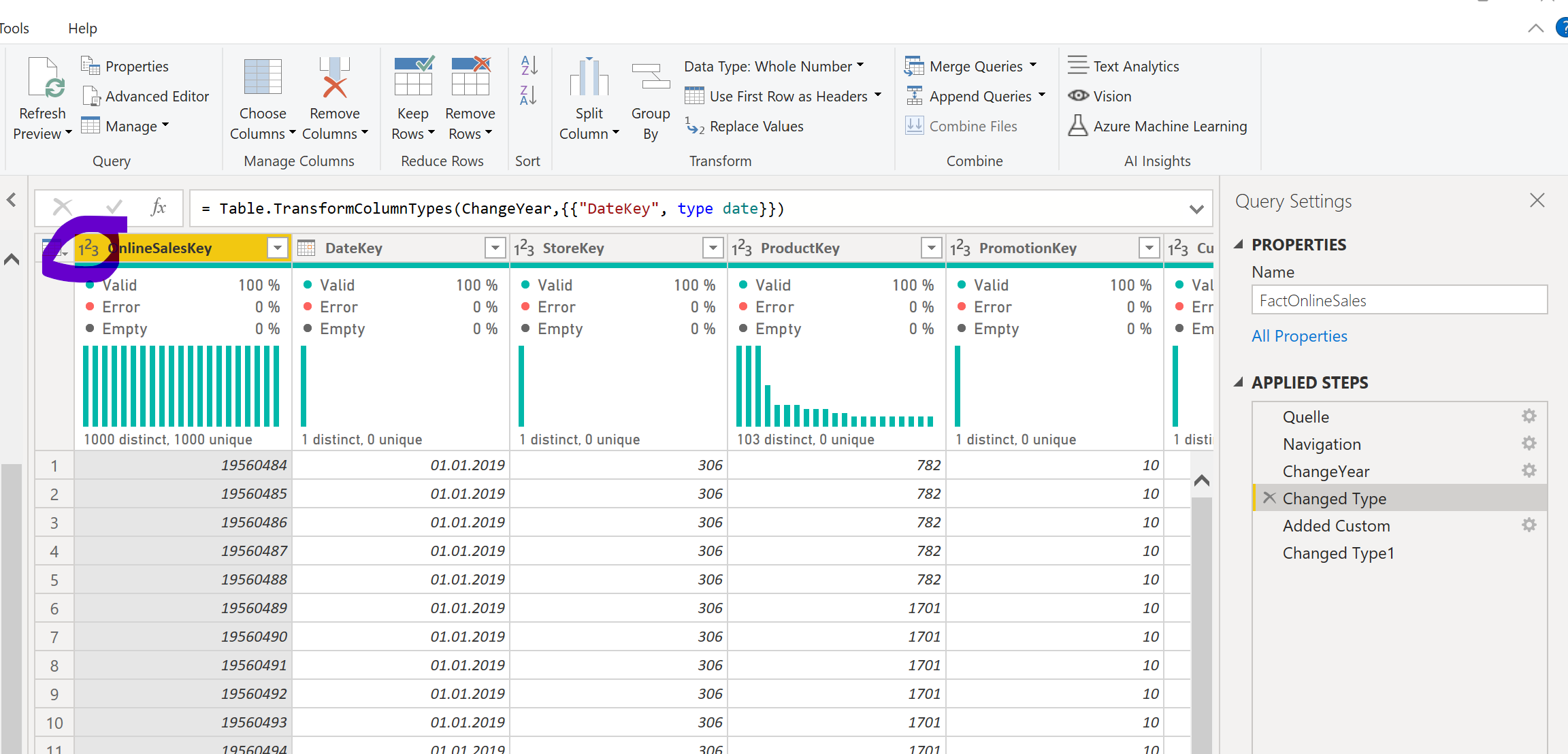Click the All Properties link

(x=1299, y=335)
